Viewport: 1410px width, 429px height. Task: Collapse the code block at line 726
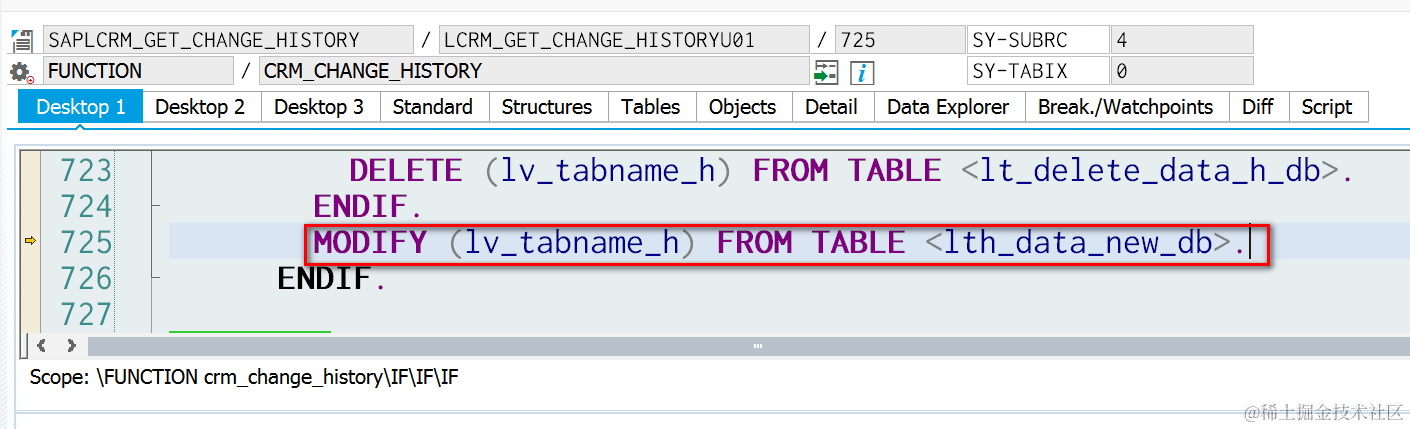click(155, 279)
